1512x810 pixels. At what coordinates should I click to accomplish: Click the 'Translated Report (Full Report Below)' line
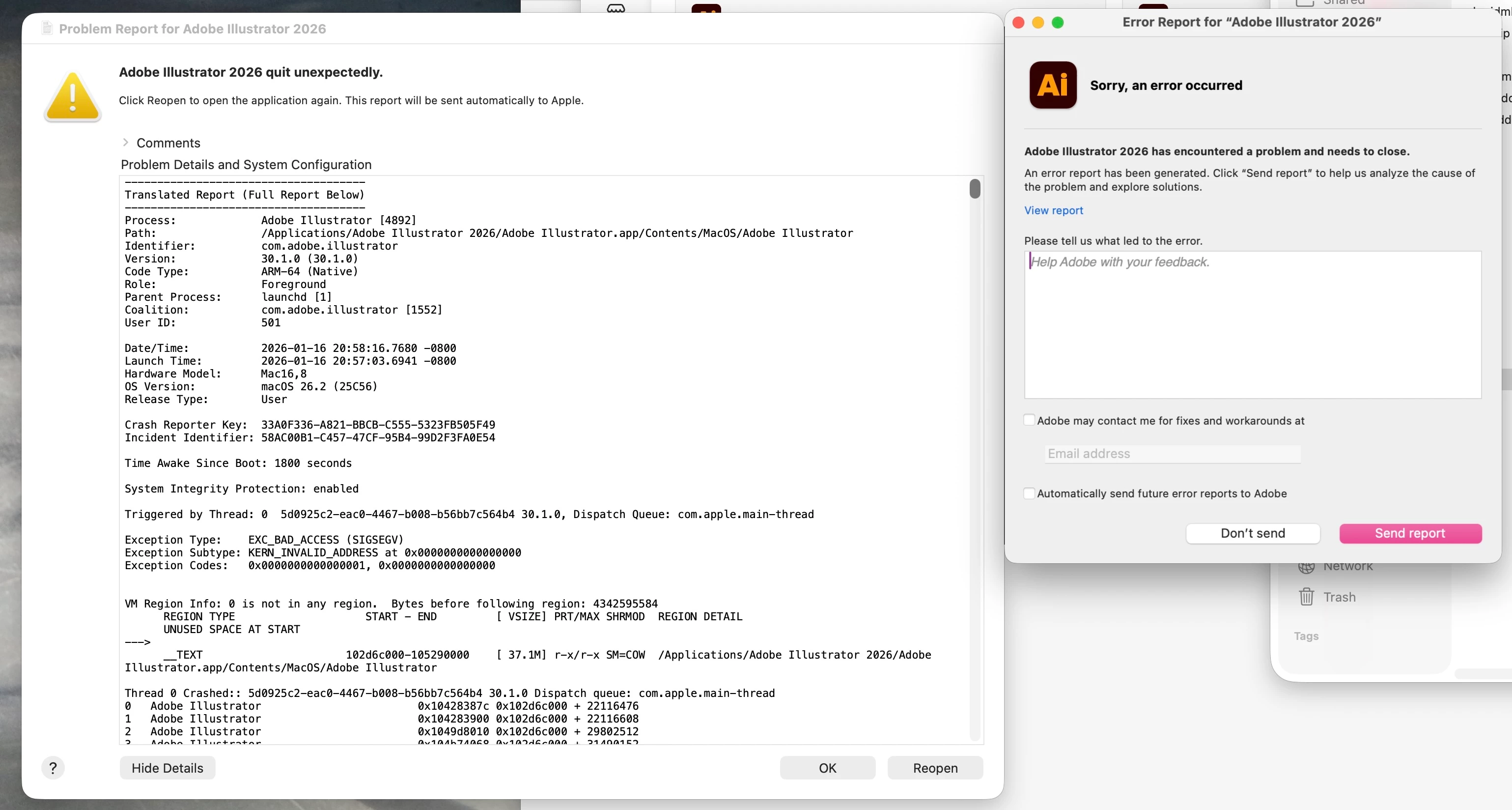pos(244,195)
